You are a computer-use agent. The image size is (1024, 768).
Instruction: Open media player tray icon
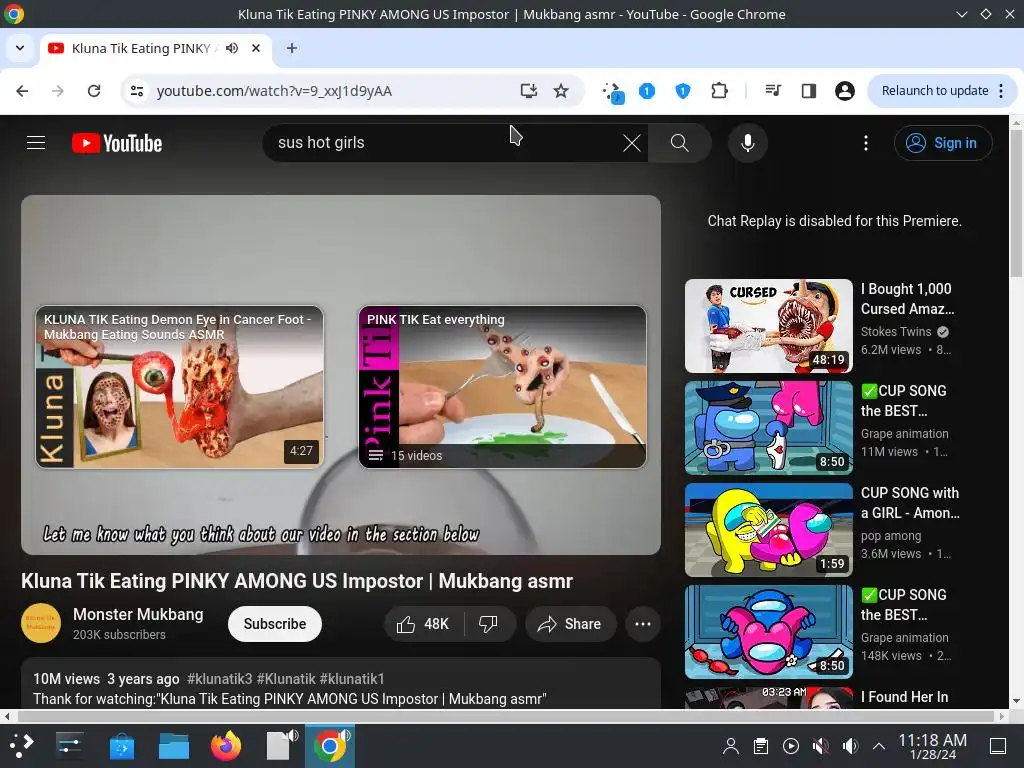coord(791,746)
